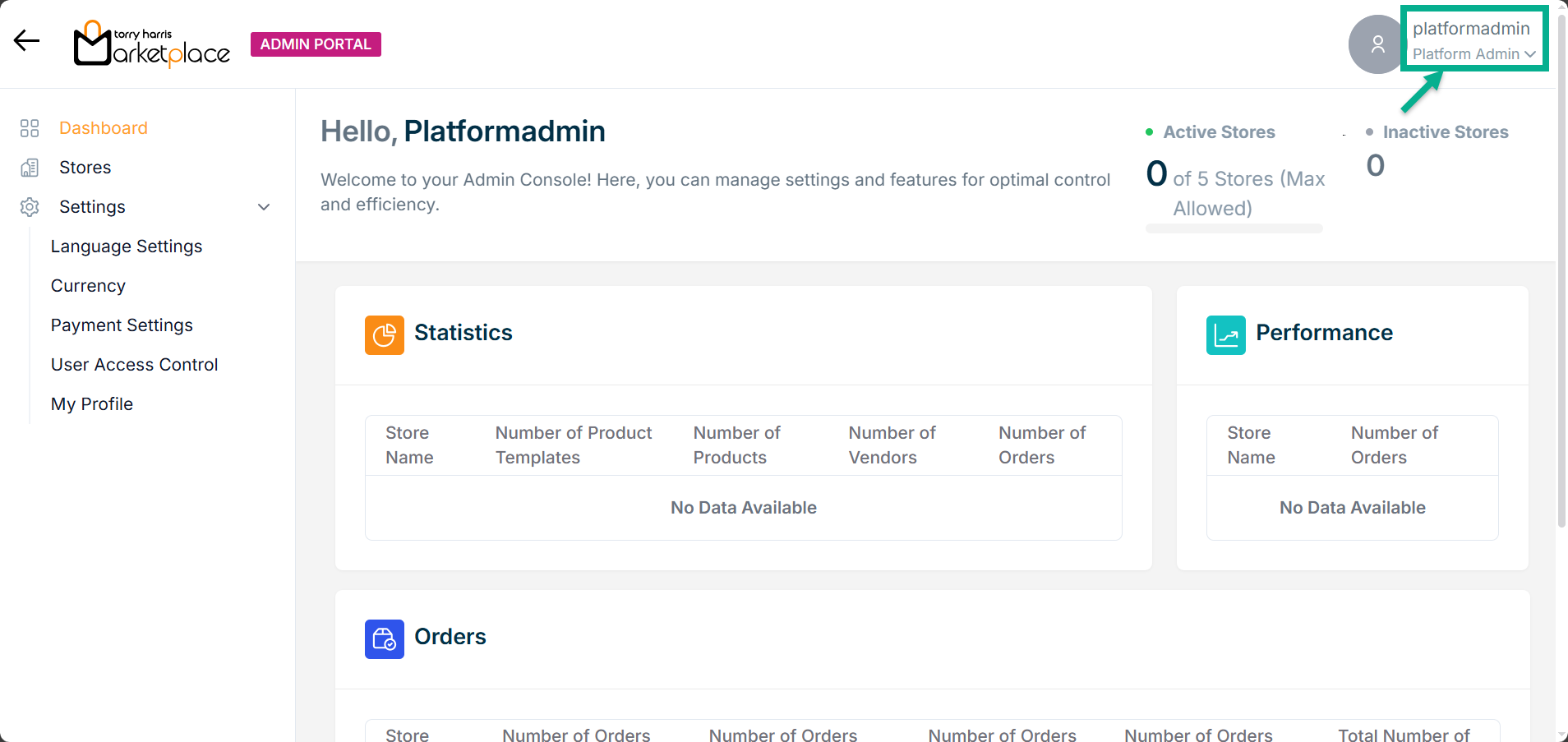
Task: Collapse the Settings menu chevron
Action: (264, 207)
